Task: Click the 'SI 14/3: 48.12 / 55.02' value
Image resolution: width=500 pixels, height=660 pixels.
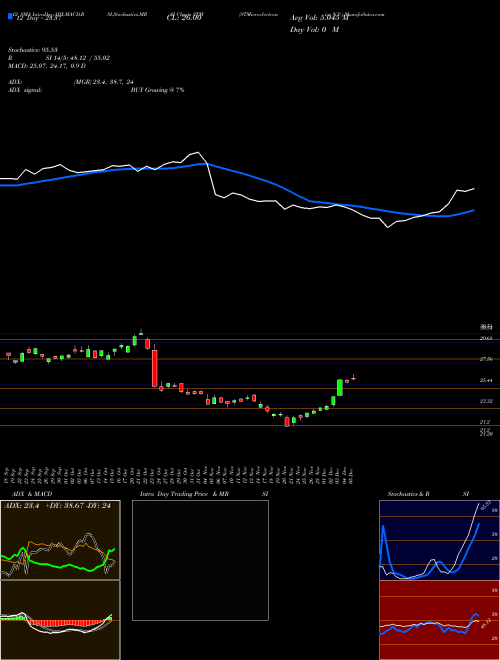Action: pos(78,58)
